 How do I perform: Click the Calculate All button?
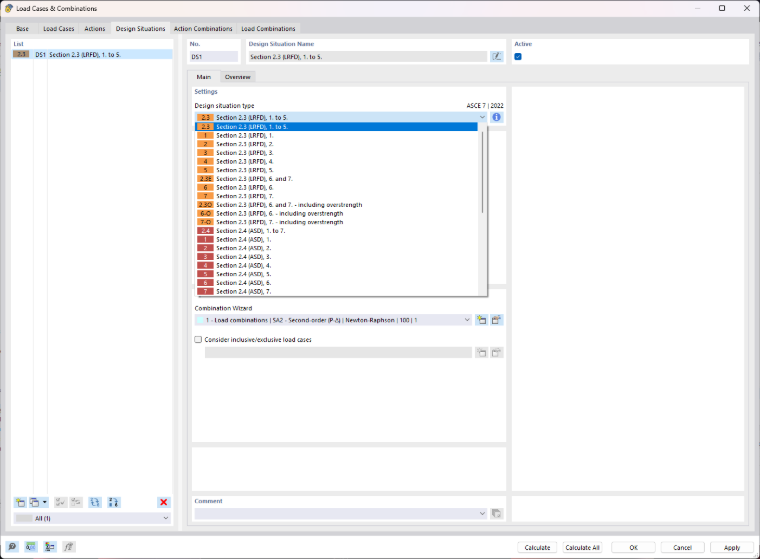[582, 547]
